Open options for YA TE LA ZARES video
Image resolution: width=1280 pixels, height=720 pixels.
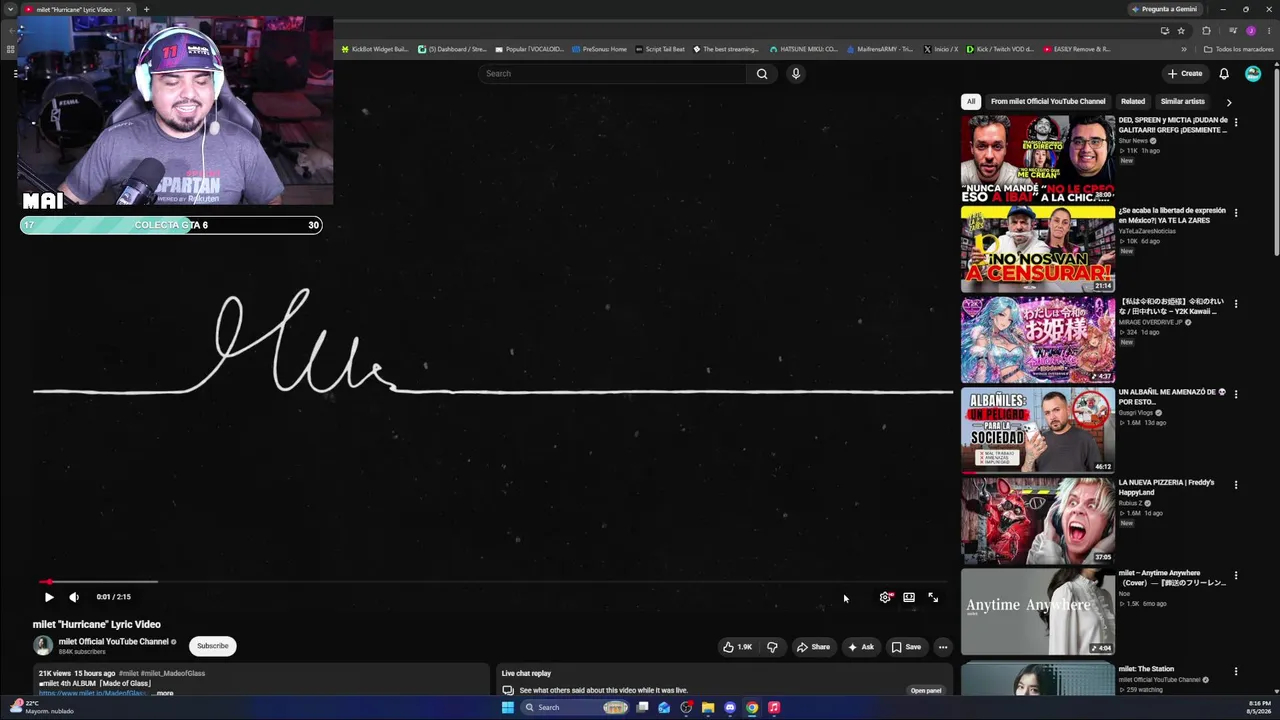pyautogui.click(x=1236, y=213)
